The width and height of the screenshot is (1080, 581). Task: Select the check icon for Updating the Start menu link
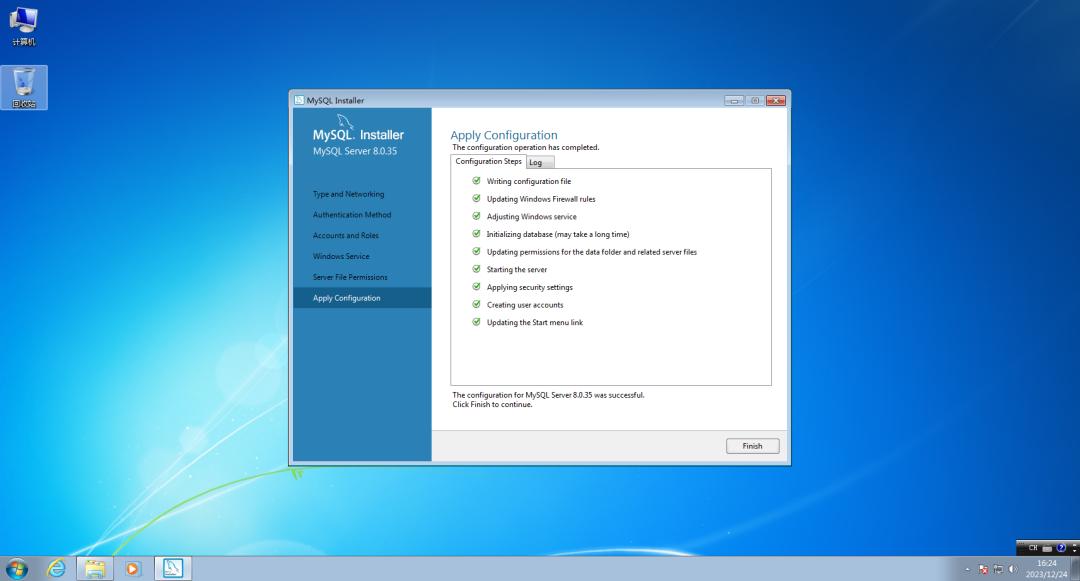(476, 321)
